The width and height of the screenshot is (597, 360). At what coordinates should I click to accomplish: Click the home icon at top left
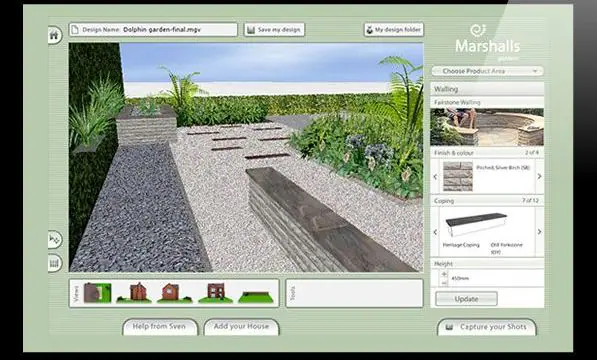pyautogui.click(x=54, y=35)
